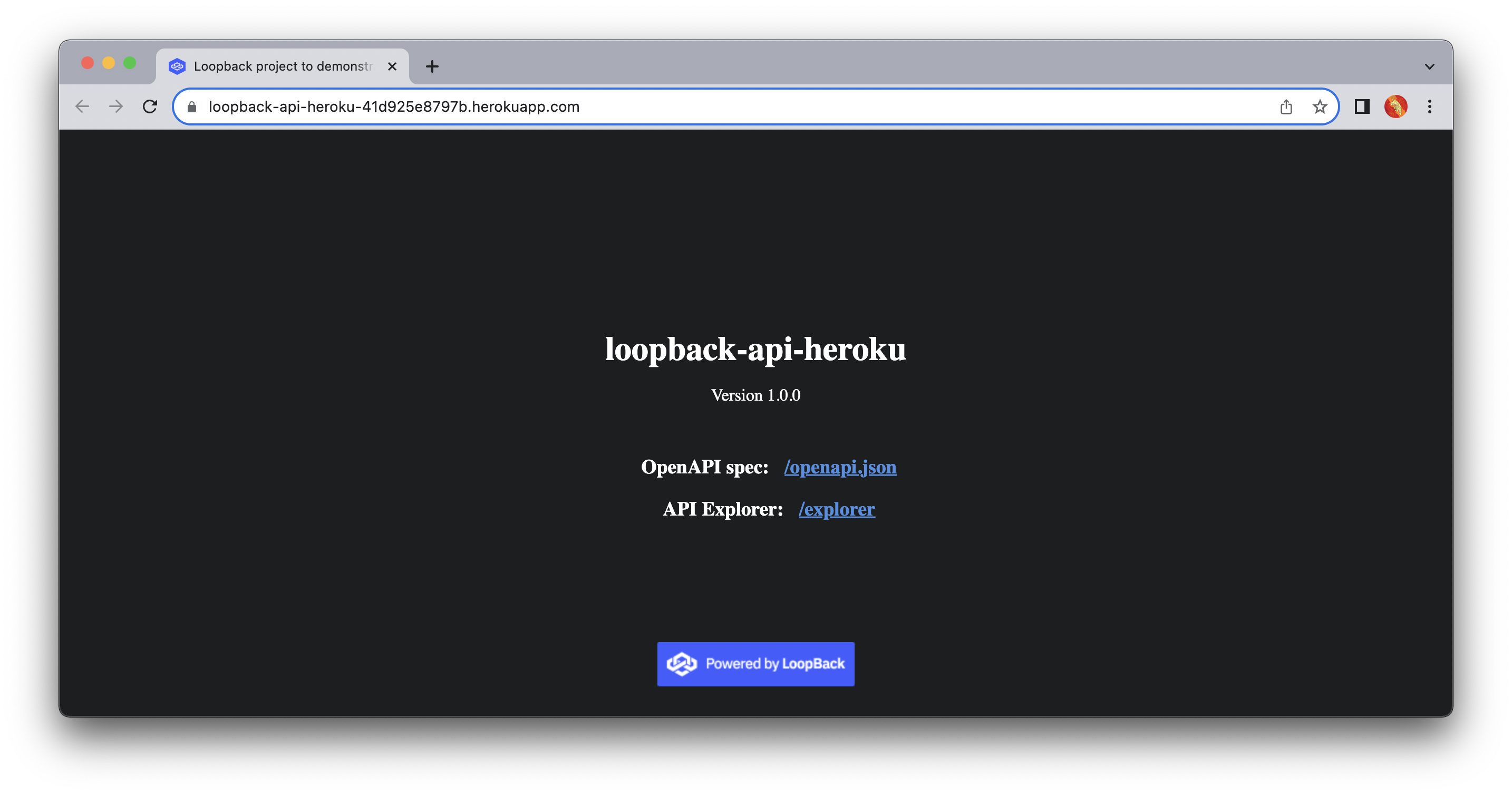
Task: Open the /explorer API Explorer link
Action: click(837, 510)
